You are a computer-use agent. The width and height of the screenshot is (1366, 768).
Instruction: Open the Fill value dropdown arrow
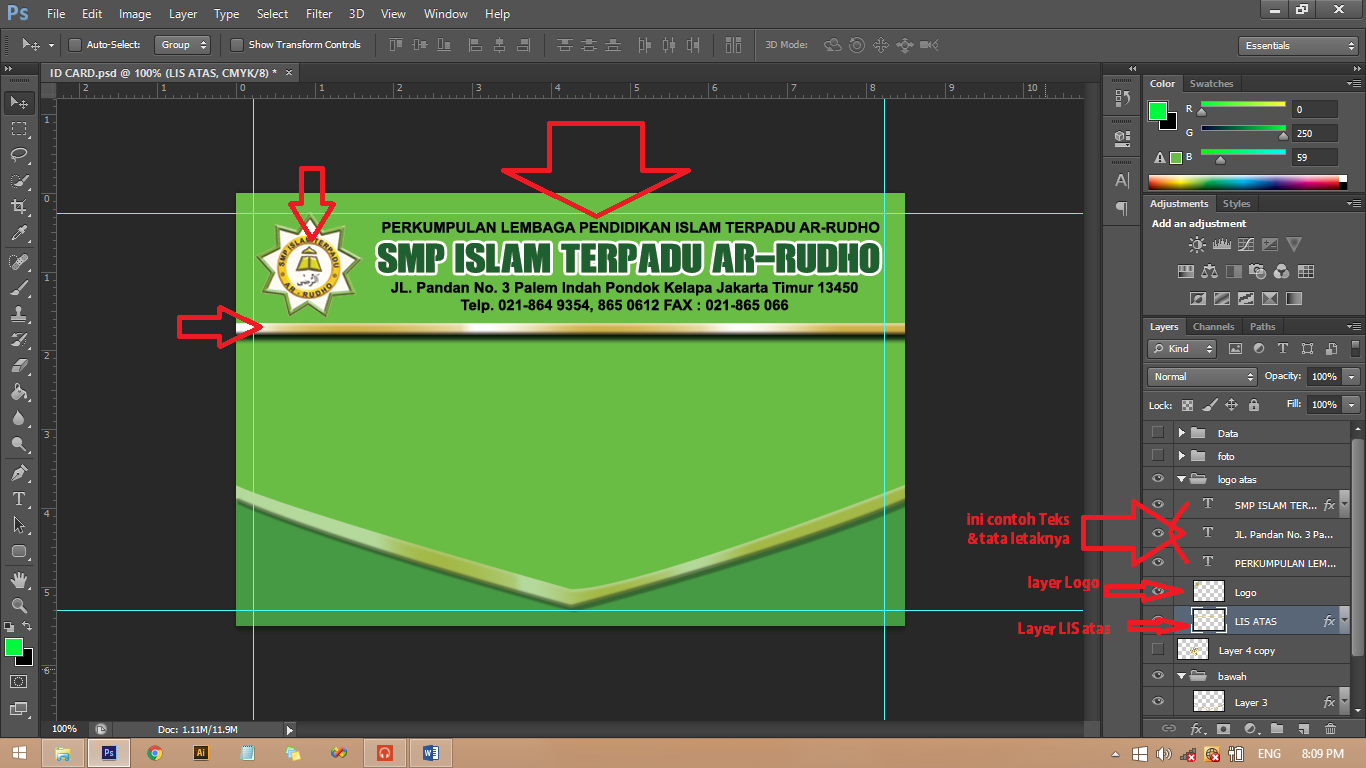(1351, 405)
